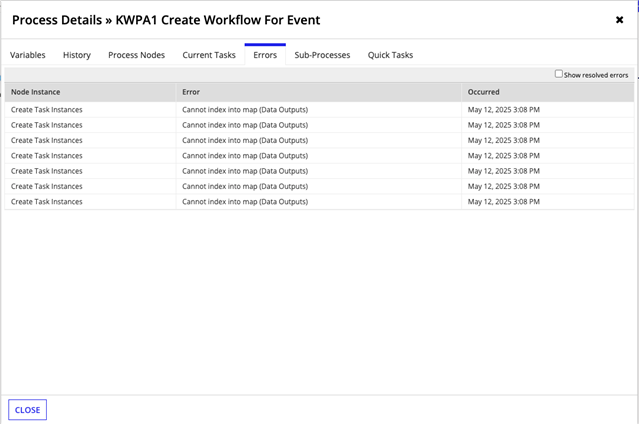Image resolution: width=639 pixels, height=424 pixels.
Task: Go to the Process Nodes tab
Action: 137,55
